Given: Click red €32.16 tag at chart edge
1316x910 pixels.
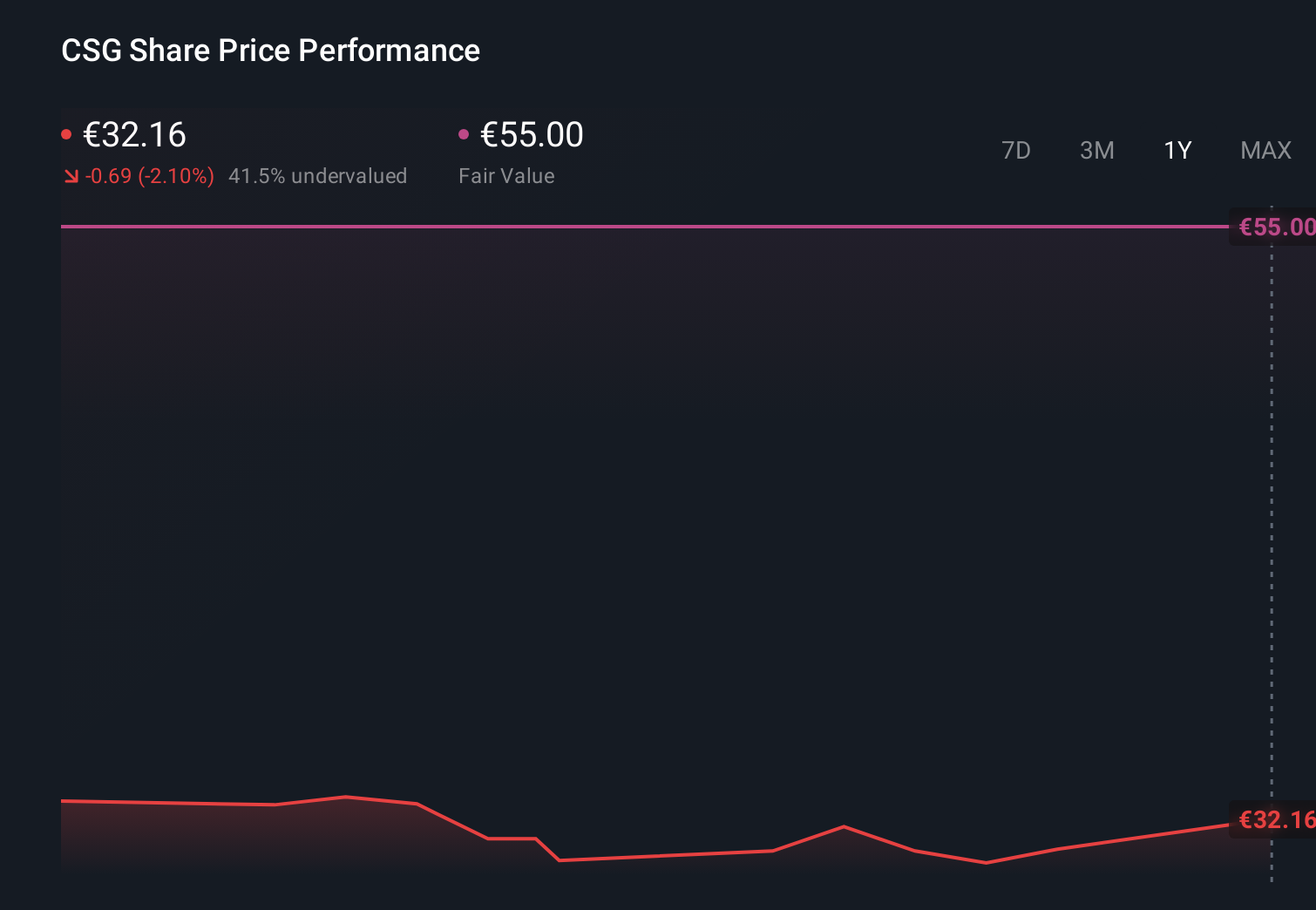Looking at the screenshot, I should point(1276,820).
